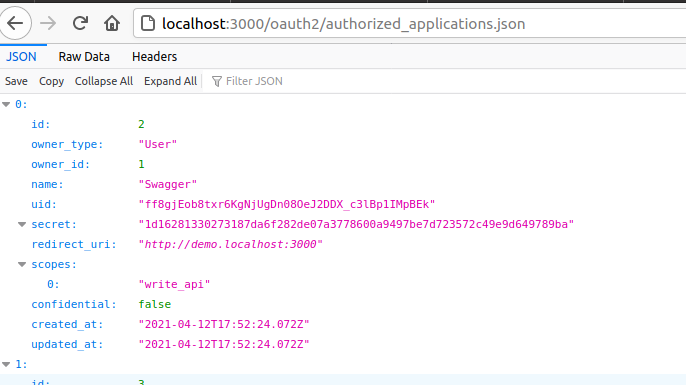Click the scopes index 0 key
The width and height of the screenshot is (686, 385).
pos(53,284)
